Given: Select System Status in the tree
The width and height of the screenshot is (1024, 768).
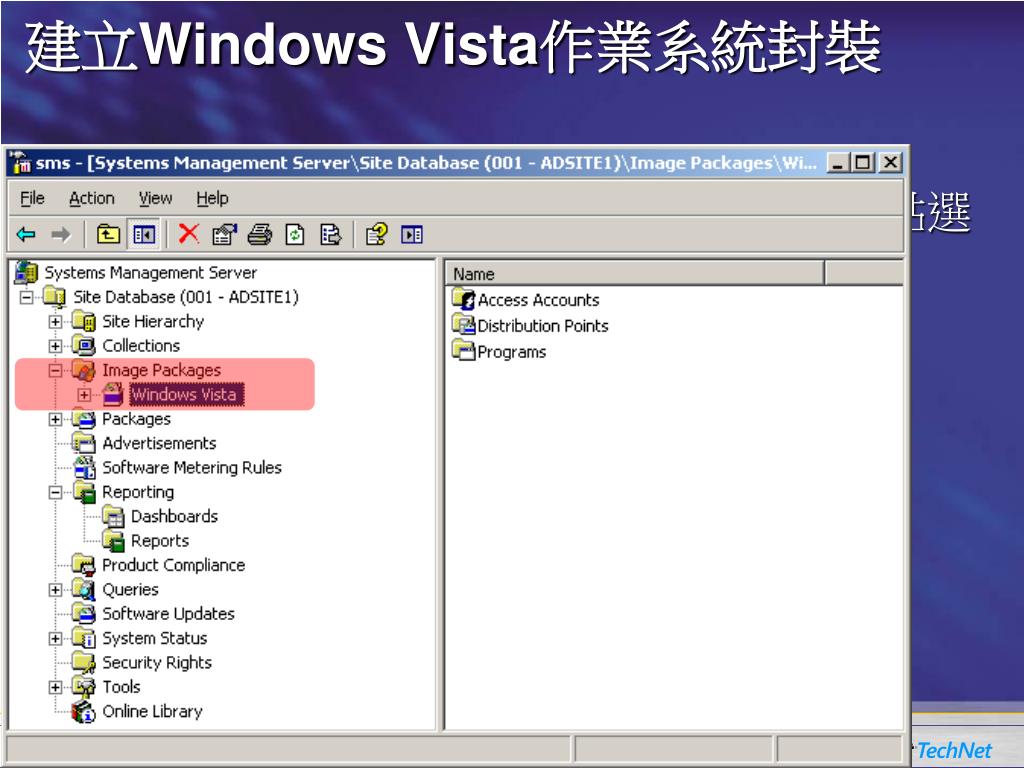Looking at the screenshot, I should (x=154, y=638).
